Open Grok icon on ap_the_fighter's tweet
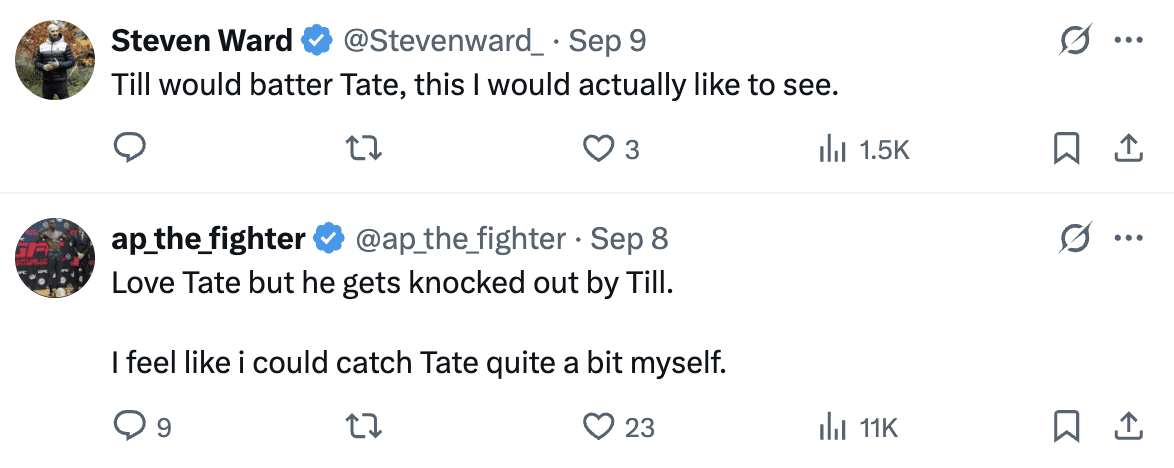Screen dimensions: 1174x468 (x=1077, y=240)
